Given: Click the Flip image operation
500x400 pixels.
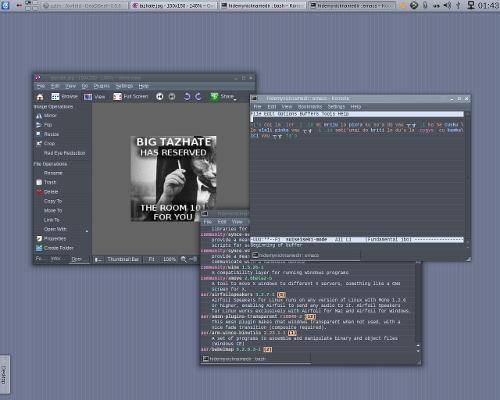Looking at the screenshot, I should click(x=44, y=125).
